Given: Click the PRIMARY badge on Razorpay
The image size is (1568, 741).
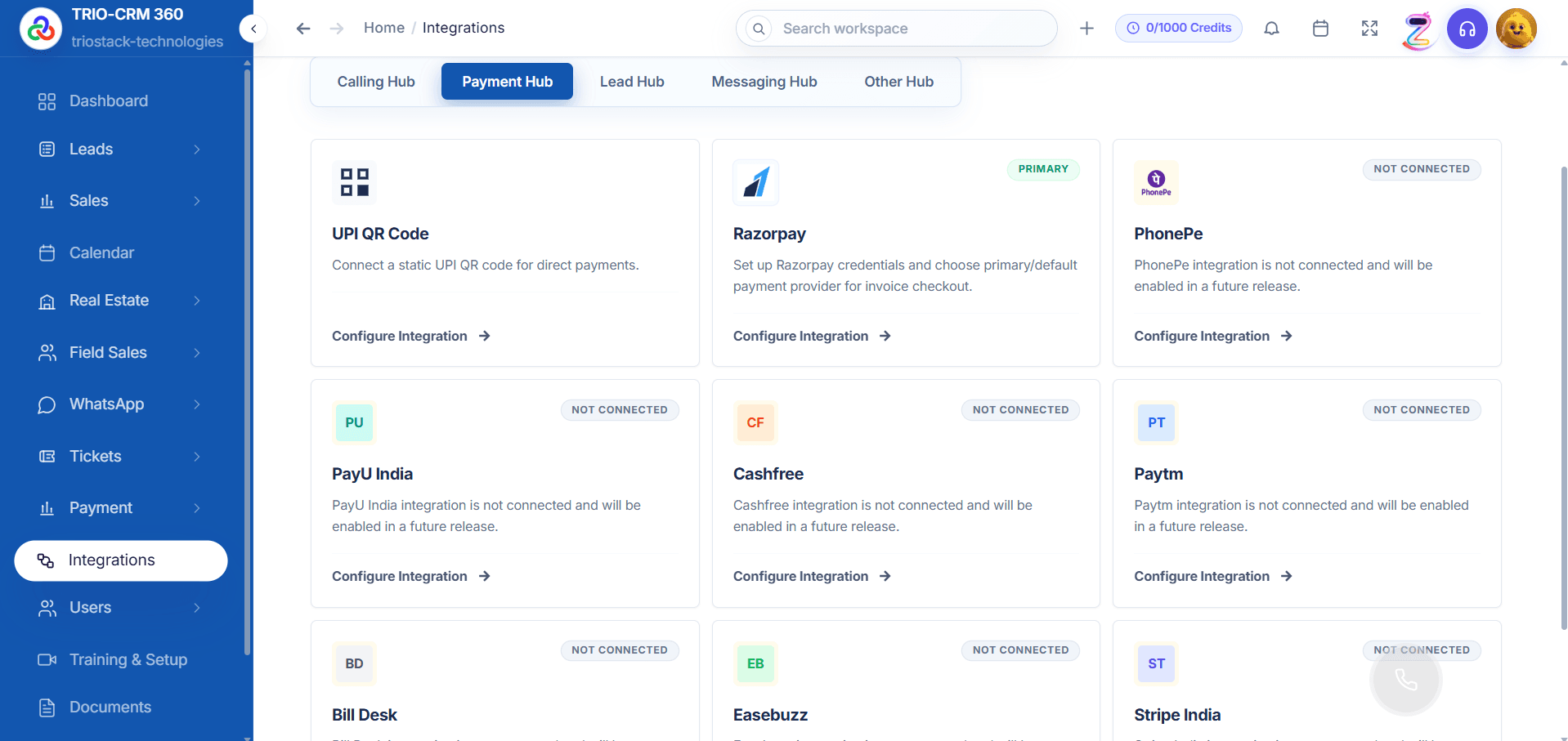Looking at the screenshot, I should (x=1043, y=169).
